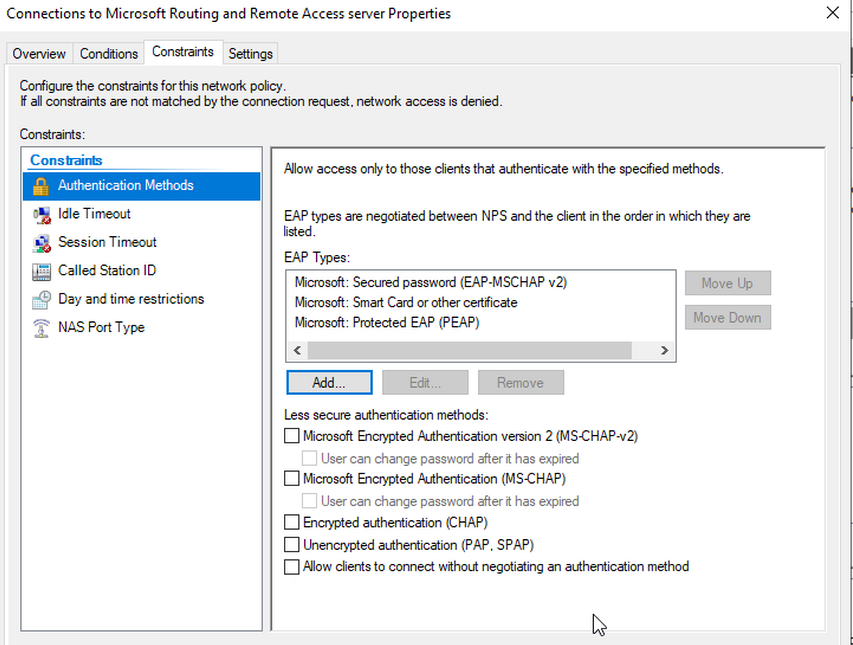This screenshot has width=853, height=645.
Task: Select NAS Port Type constraint
Action: [141, 327]
